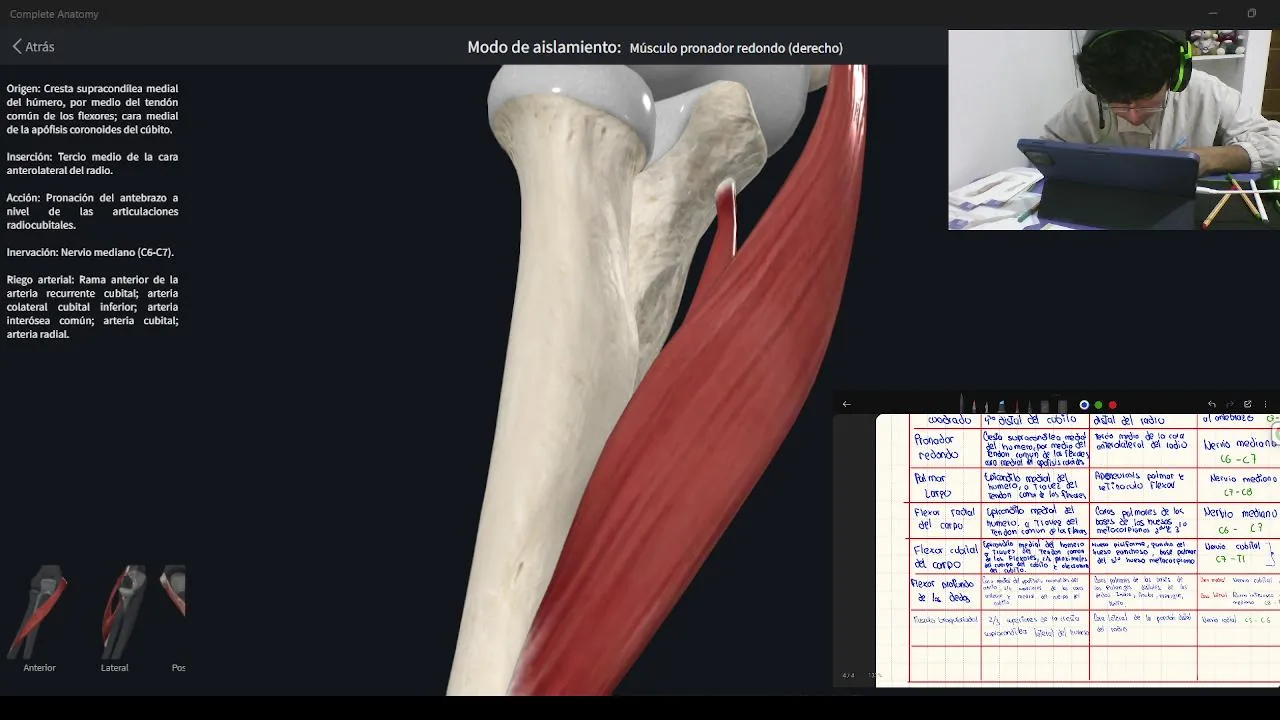
Task: Click the 'Acción:' paragraph in the info panel
Action: [92, 211]
